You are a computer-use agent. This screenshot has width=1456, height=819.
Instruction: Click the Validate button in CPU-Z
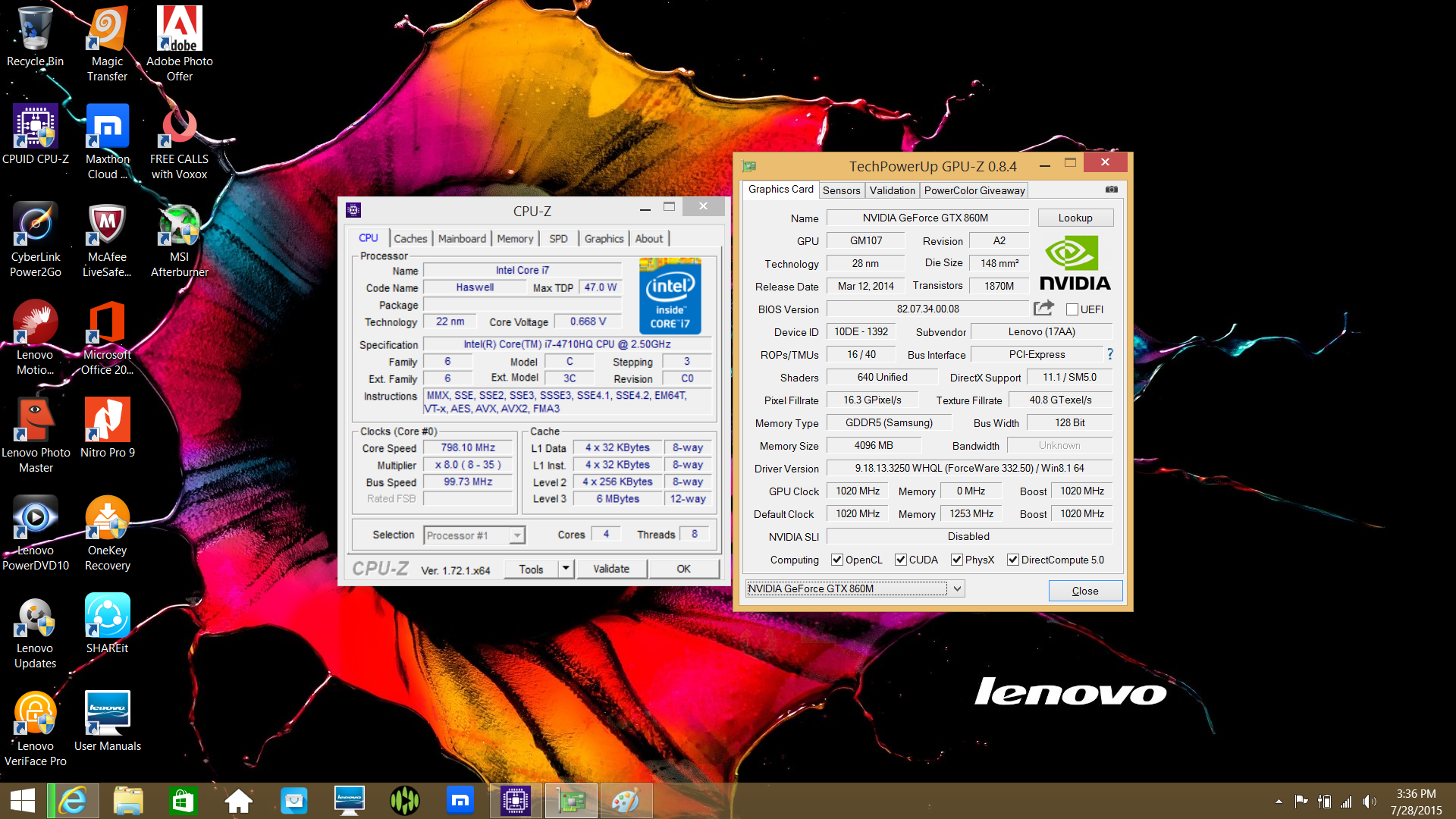[x=611, y=569]
